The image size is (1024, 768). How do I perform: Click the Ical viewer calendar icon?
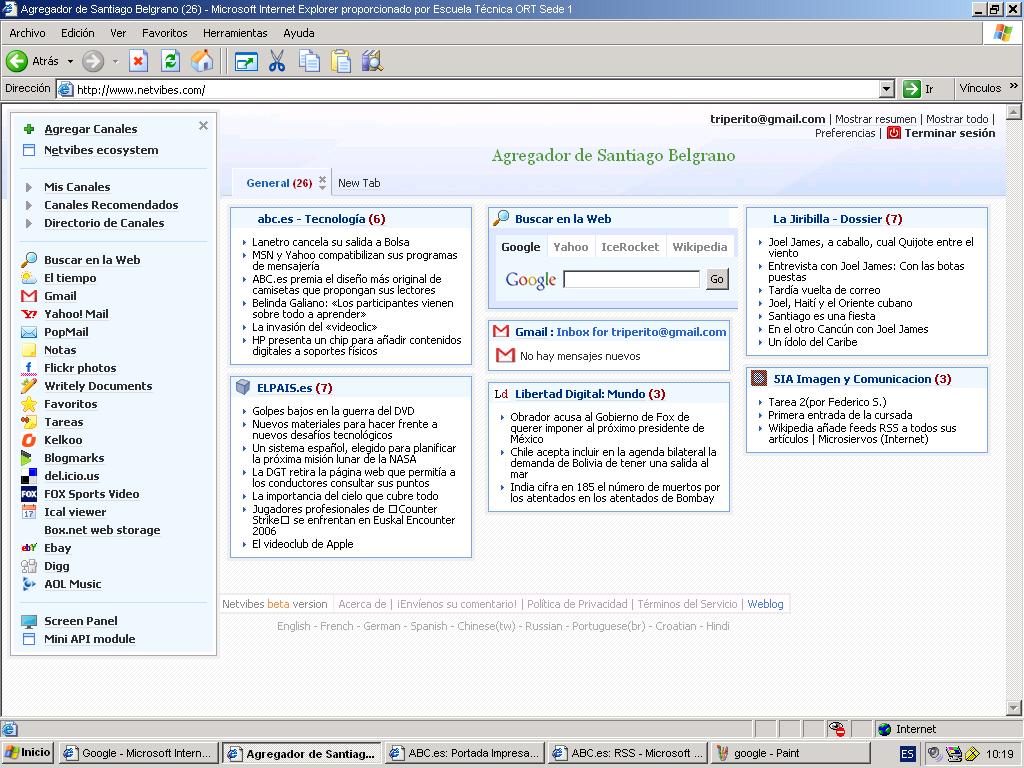pos(29,512)
